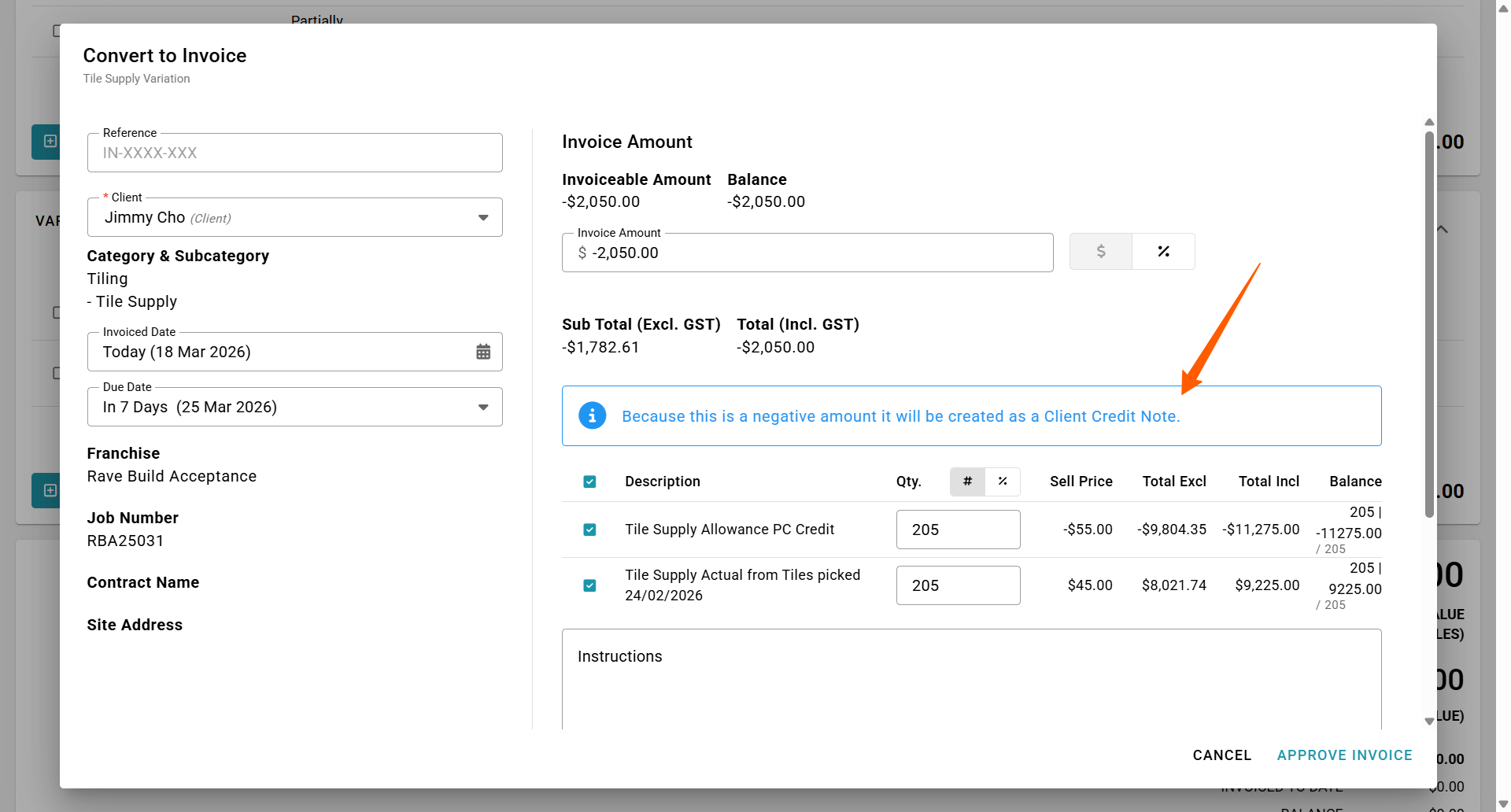Cancel the Convert to Invoice dialog
This screenshot has width=1511, height=812.
pyautogui.click(x=1221, y=755)
